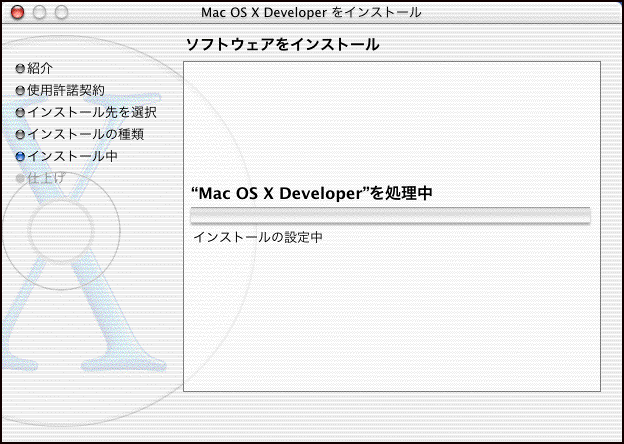This screenshot has height=444, width=624.
Task: Select the 使用許諾契約 step label
Action: 66,90
